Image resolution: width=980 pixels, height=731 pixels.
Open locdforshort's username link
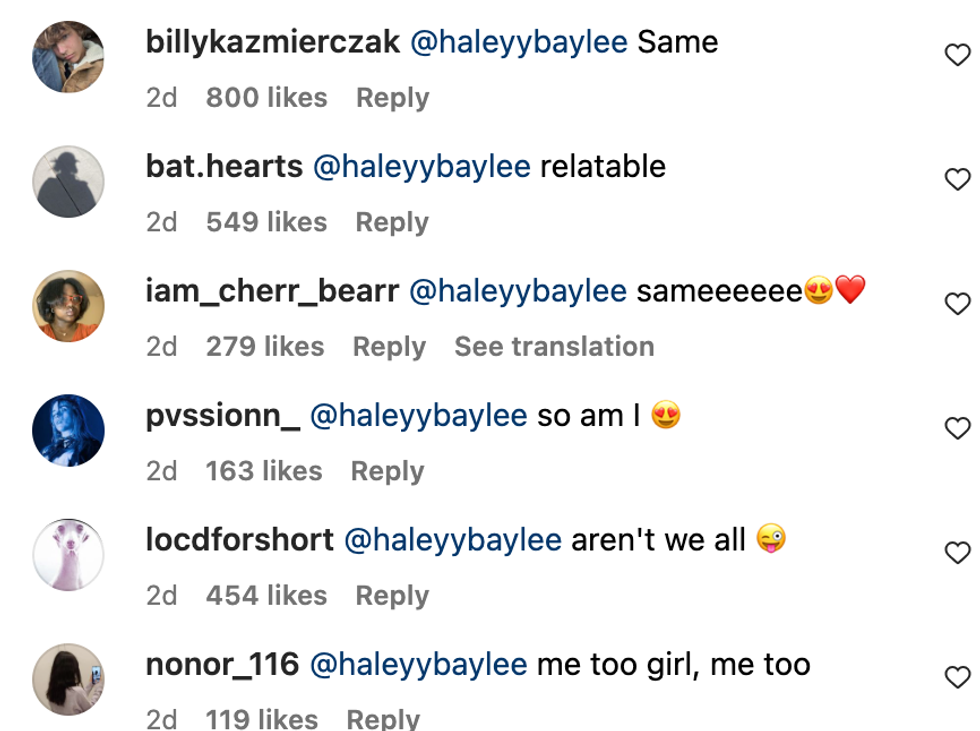pos(240,540)
